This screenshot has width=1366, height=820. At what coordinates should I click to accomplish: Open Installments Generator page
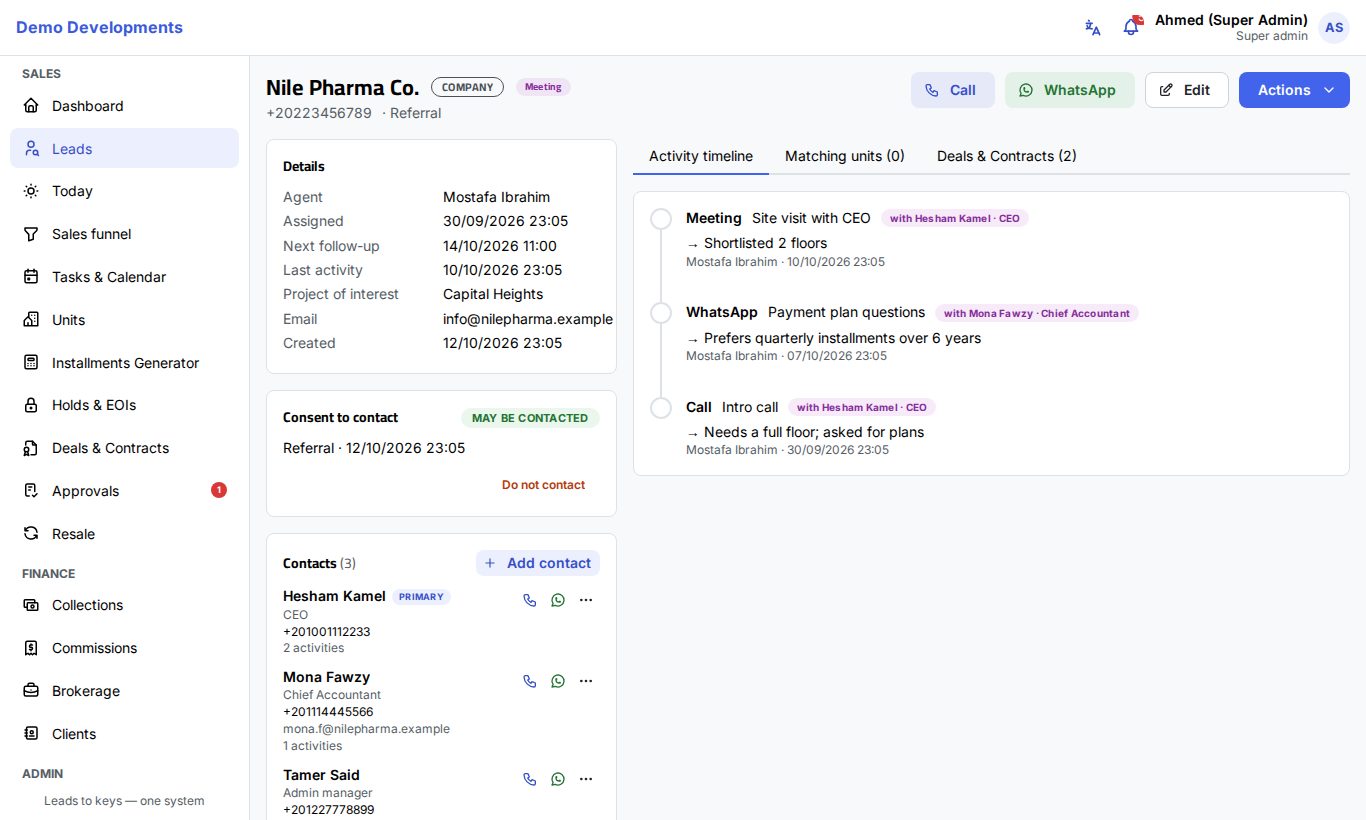pyautogui.click(x=124, y=363)
